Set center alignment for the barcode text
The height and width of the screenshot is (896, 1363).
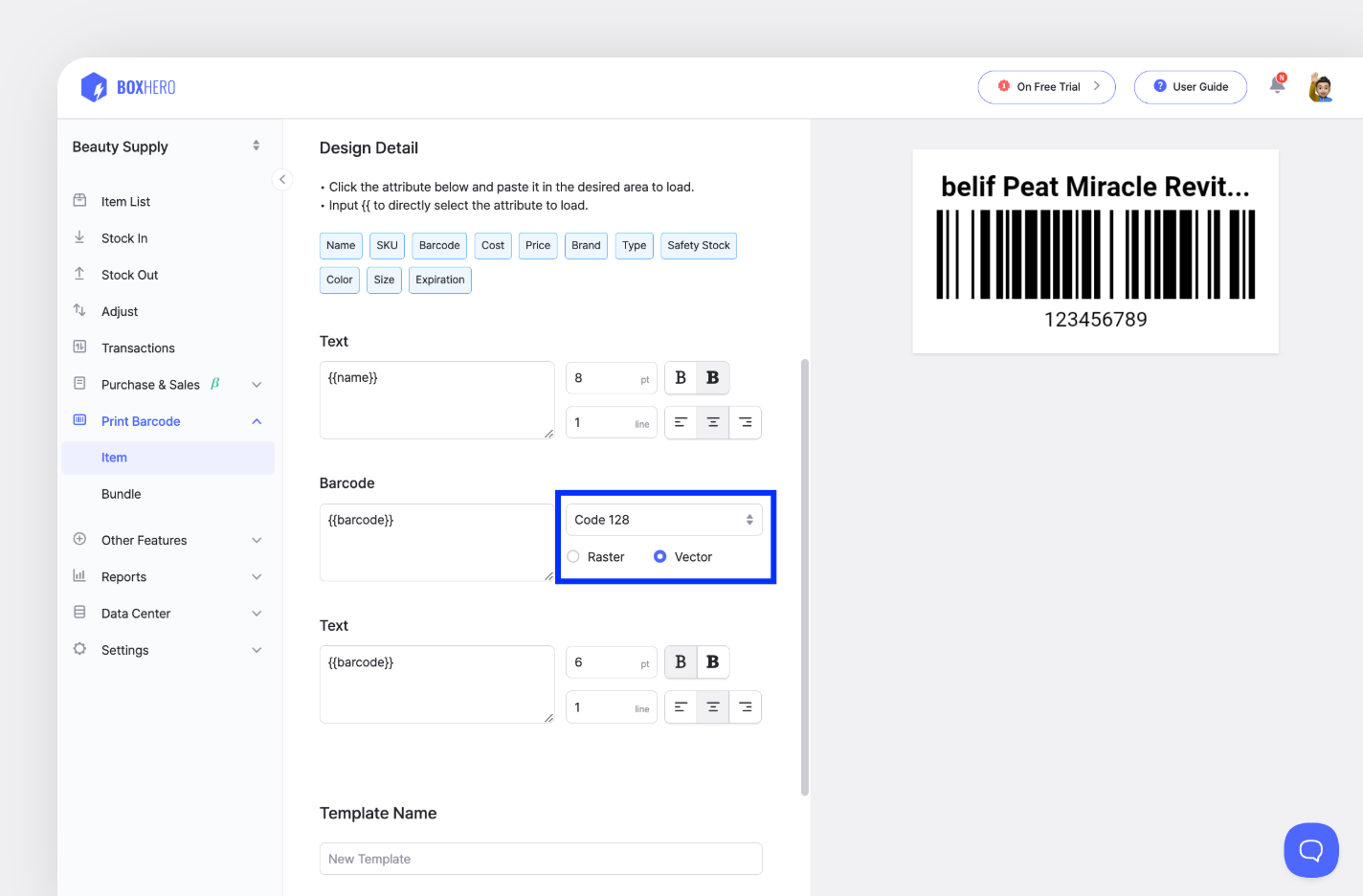point(712,706)
